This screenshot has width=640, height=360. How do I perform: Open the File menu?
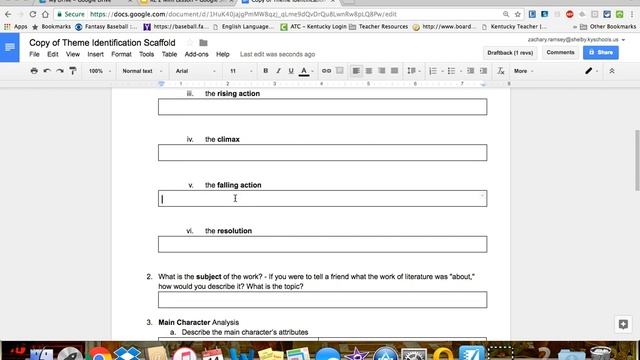pyautogui.click(x=34, y=54)
